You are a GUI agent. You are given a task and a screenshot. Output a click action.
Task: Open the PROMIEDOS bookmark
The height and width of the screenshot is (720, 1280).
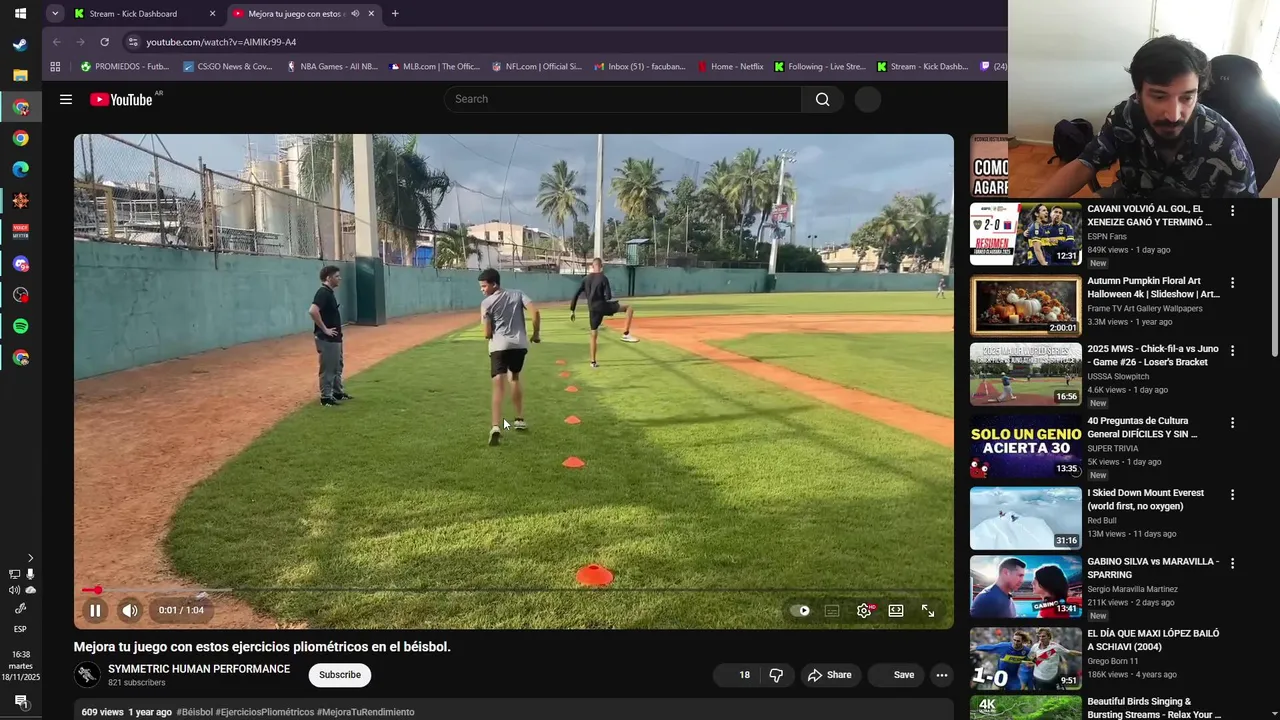pyautogui.click(x=125, y=67)
